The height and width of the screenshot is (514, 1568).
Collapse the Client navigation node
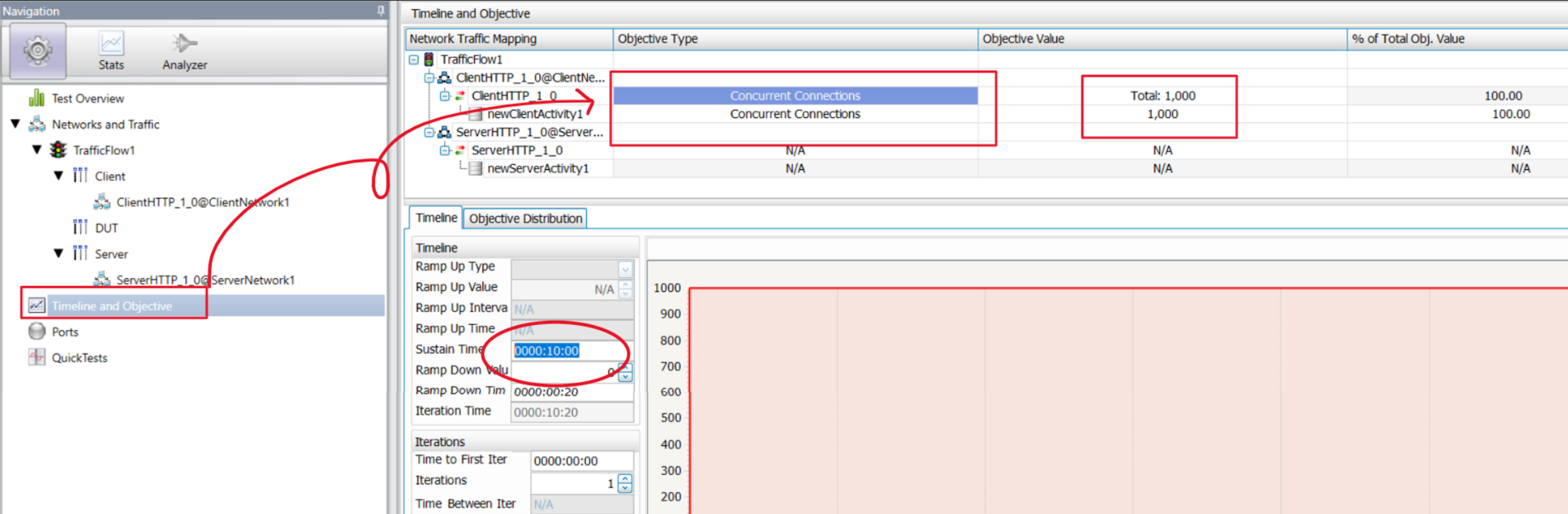pos(59,176)
